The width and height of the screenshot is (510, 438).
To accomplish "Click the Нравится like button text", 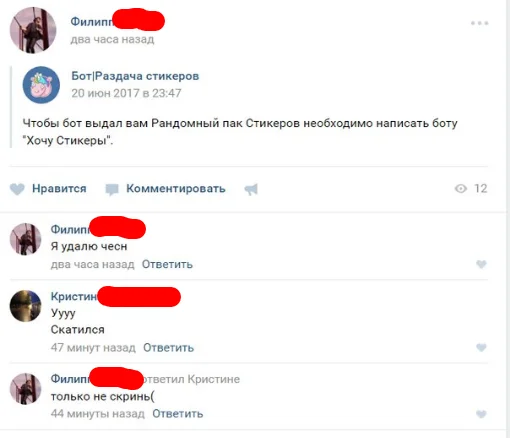I will [x=59, y=189].
